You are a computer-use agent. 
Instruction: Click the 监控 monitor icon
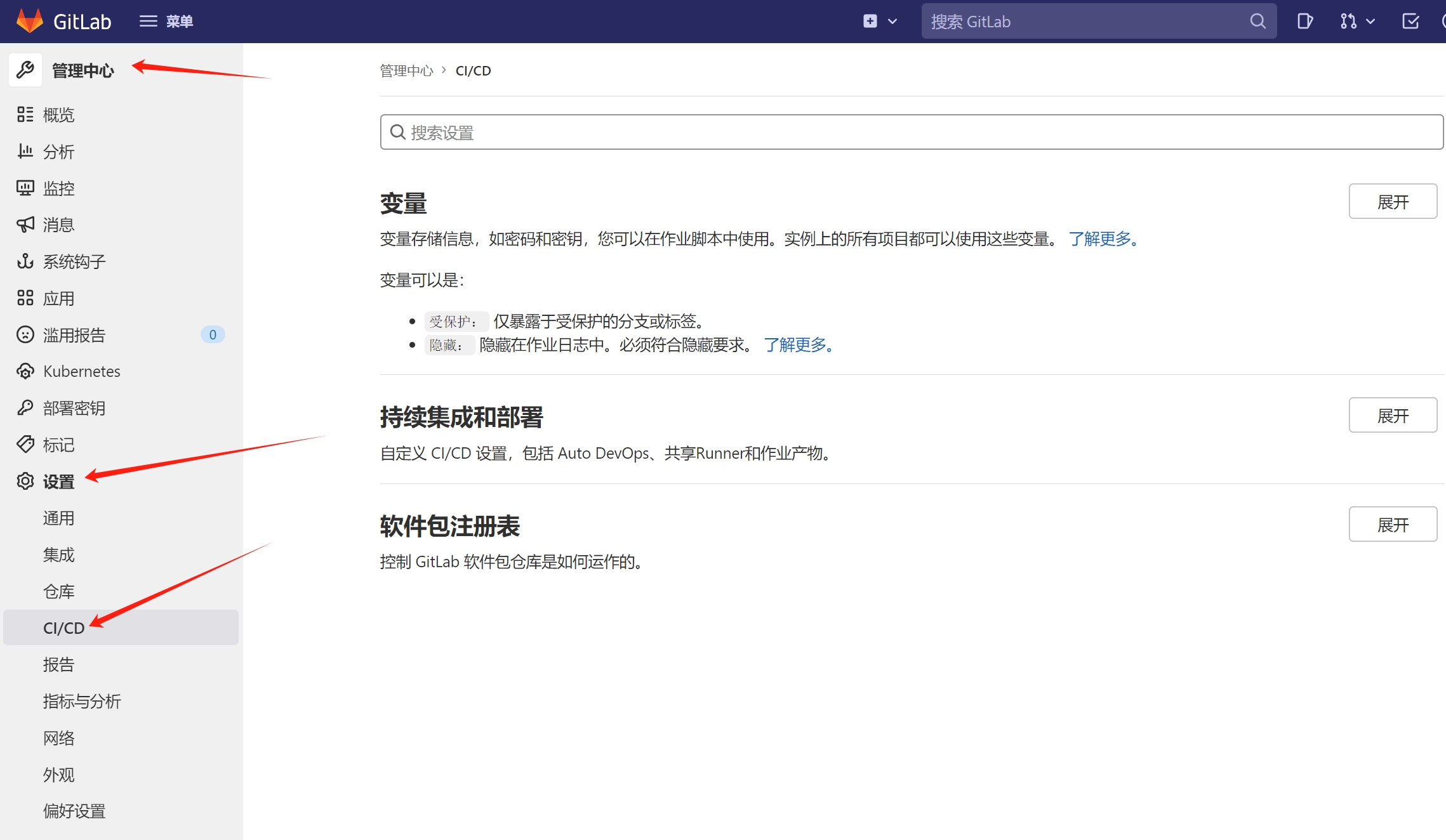(x=25, y=188)
